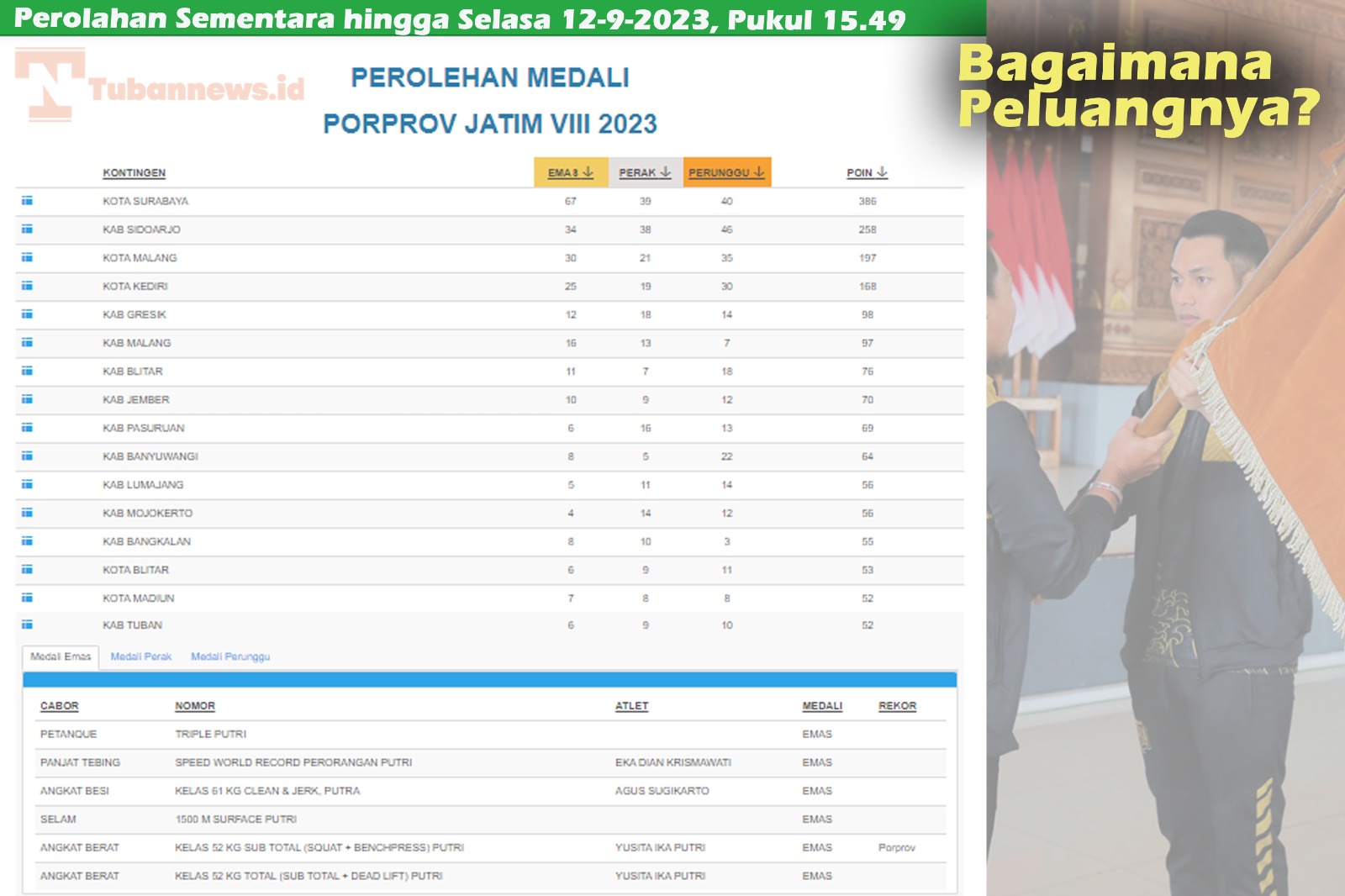
Task: Click the Atlet column header
Action: [631, 706]
